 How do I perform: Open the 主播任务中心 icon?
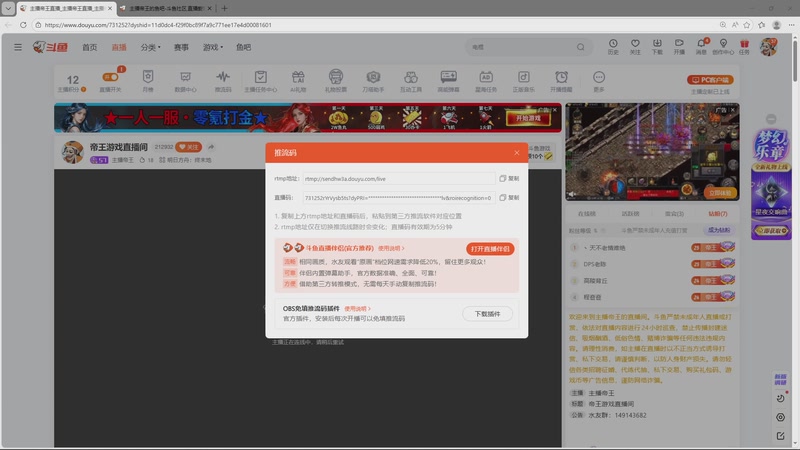(x=260, y=81)
